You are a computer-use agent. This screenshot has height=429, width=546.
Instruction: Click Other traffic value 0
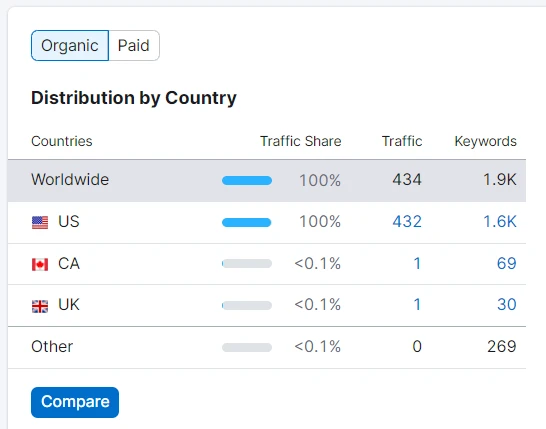point(417,346)
